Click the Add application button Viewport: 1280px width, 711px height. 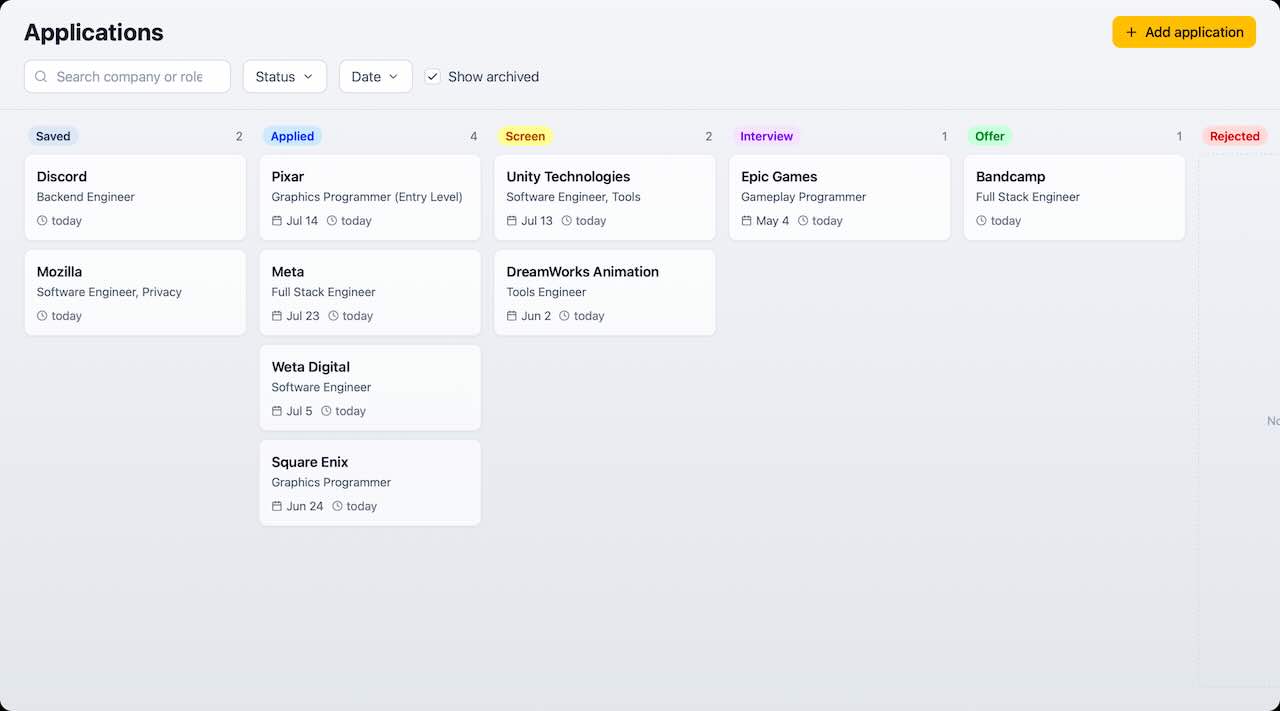[1184, 32]
